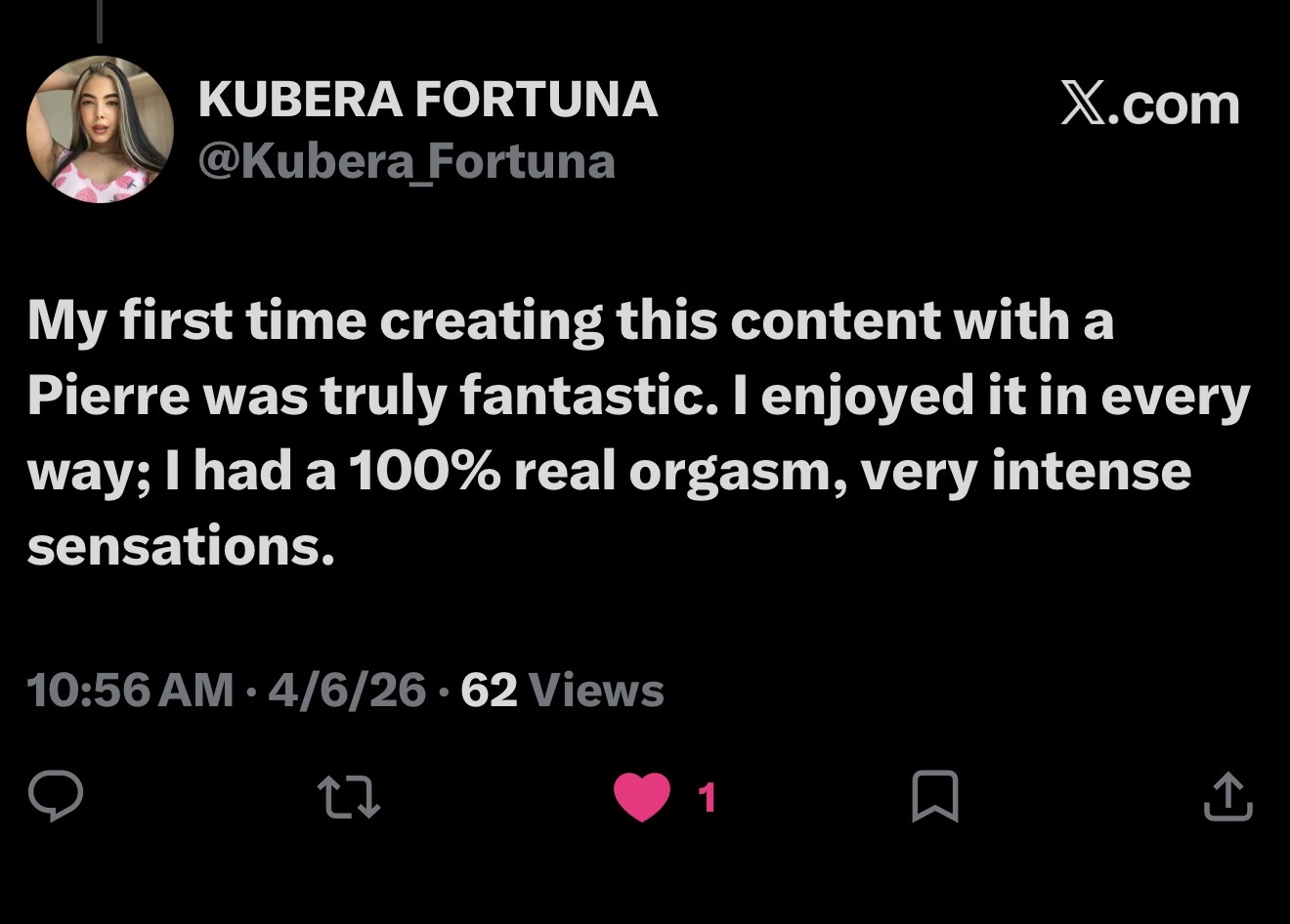Screen dimensions: 1290x924
Task: Click the X.com logo watermark
Action: tap(1150, 105)
